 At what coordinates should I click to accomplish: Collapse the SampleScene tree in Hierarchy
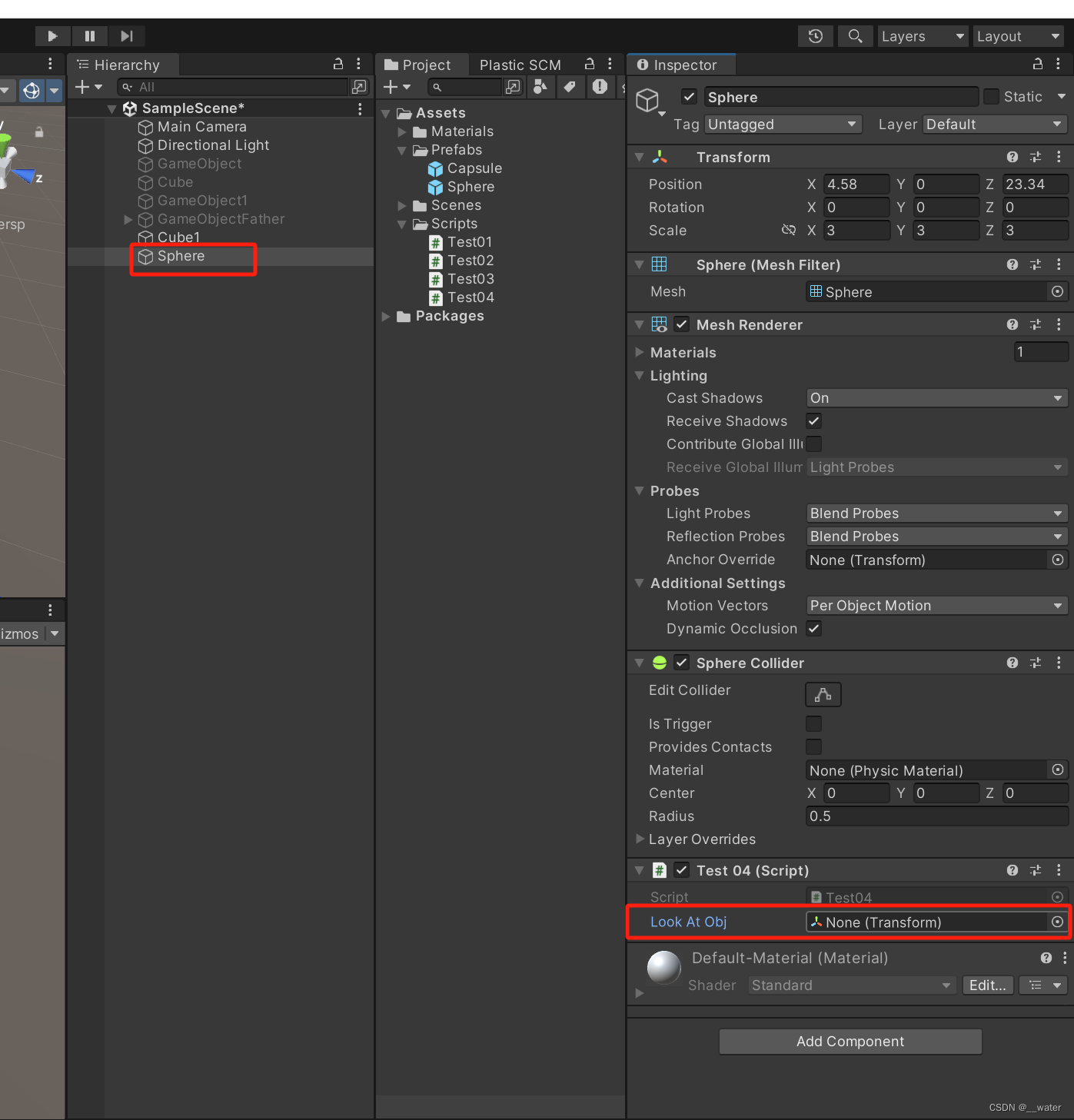click(111, 109)
